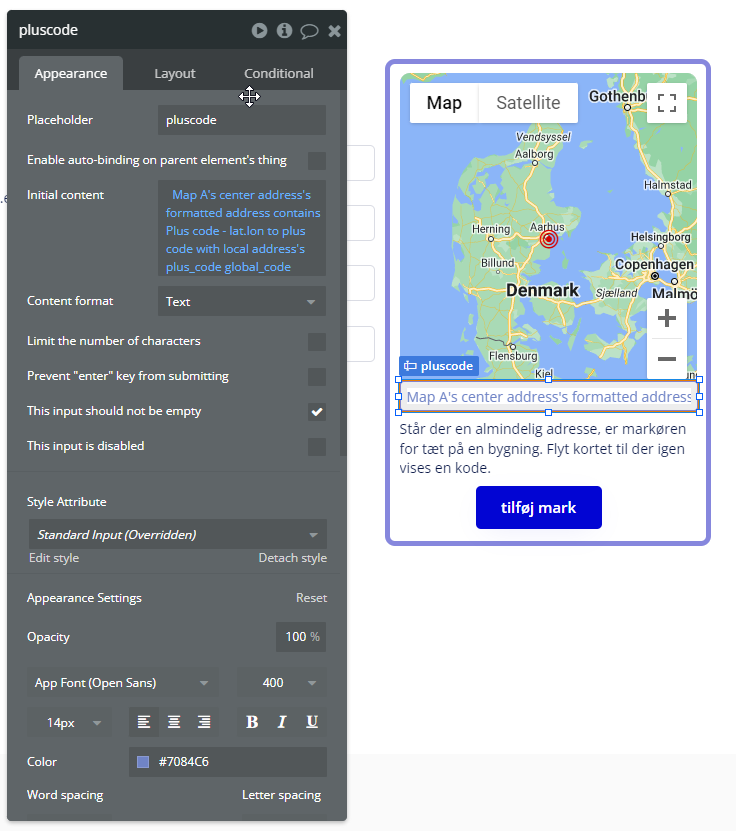Click the #7084C6 color hex field
This screenshot has height=831, width=736.
[228, 762]
